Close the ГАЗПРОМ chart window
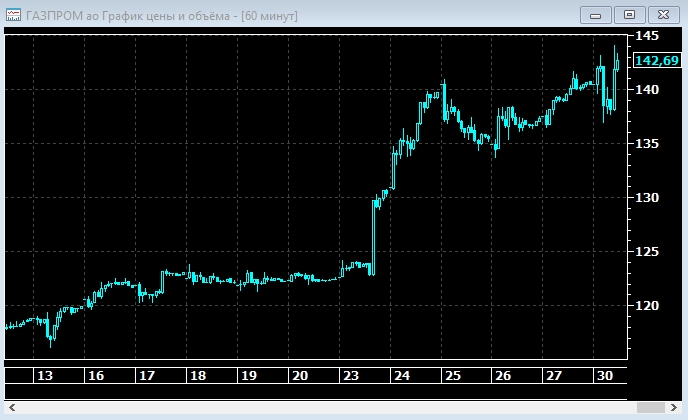This screenshot has width=688, height=420. tap(661, 14)
